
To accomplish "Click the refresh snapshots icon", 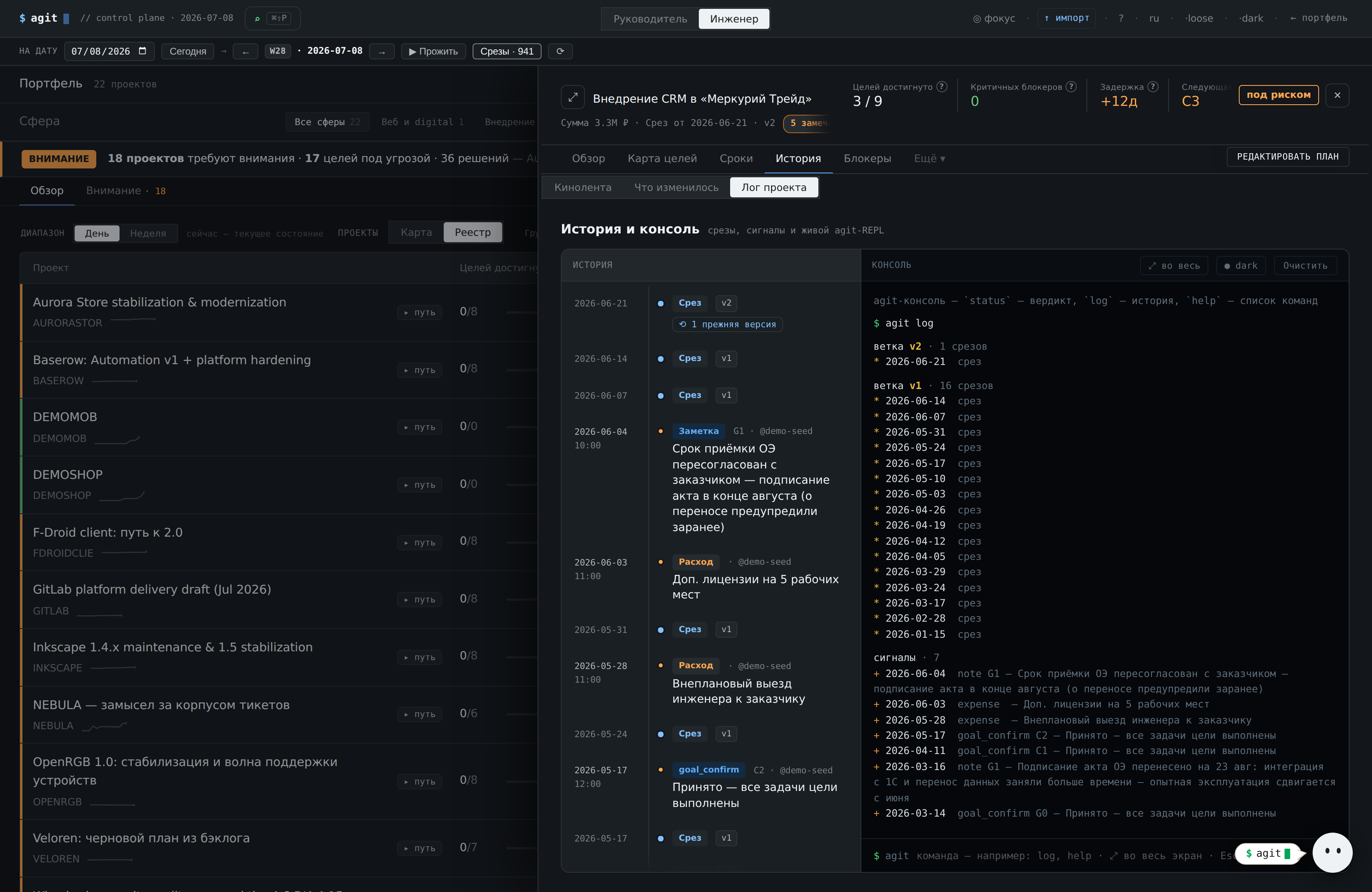I will click(560, 51).
